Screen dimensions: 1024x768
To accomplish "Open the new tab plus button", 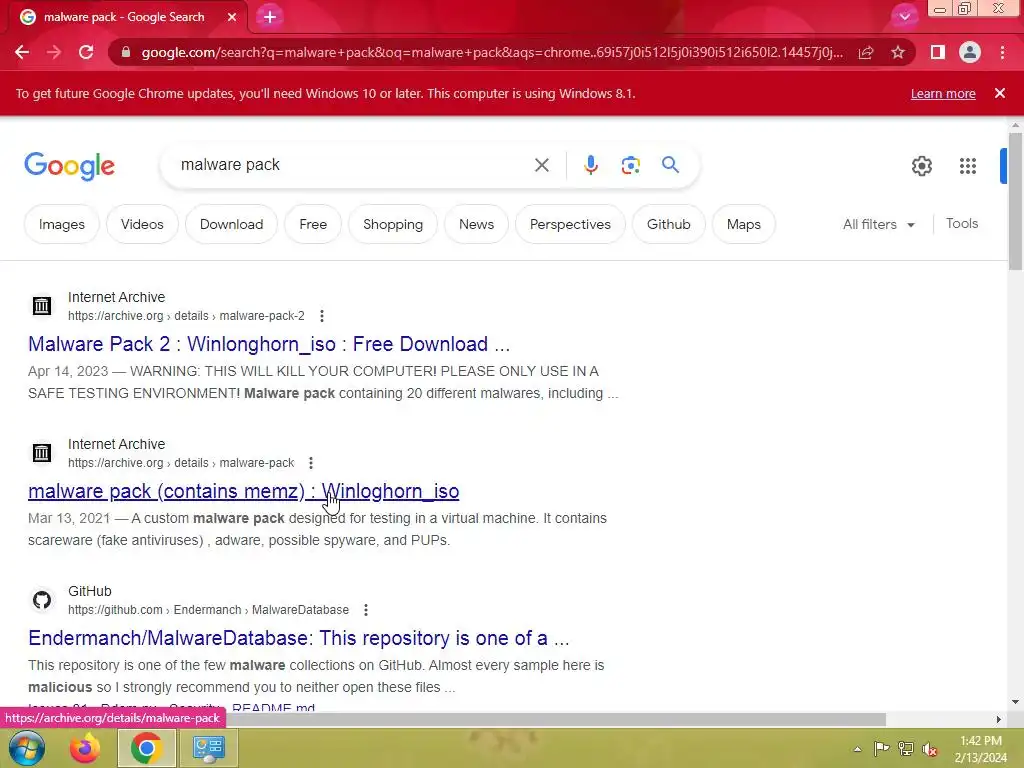I will point(270,17).
